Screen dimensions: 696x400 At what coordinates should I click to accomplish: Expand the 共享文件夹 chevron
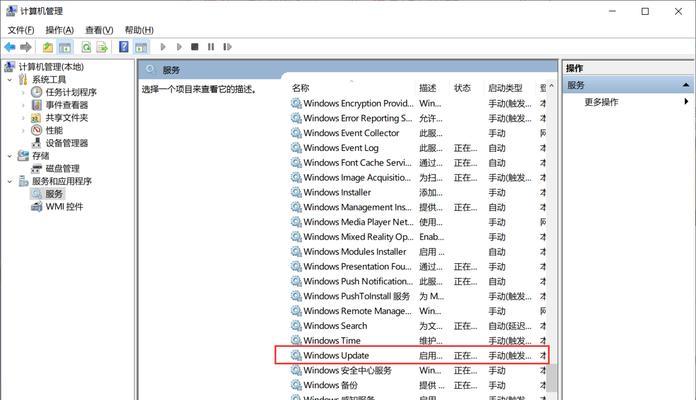coord(23,118)
